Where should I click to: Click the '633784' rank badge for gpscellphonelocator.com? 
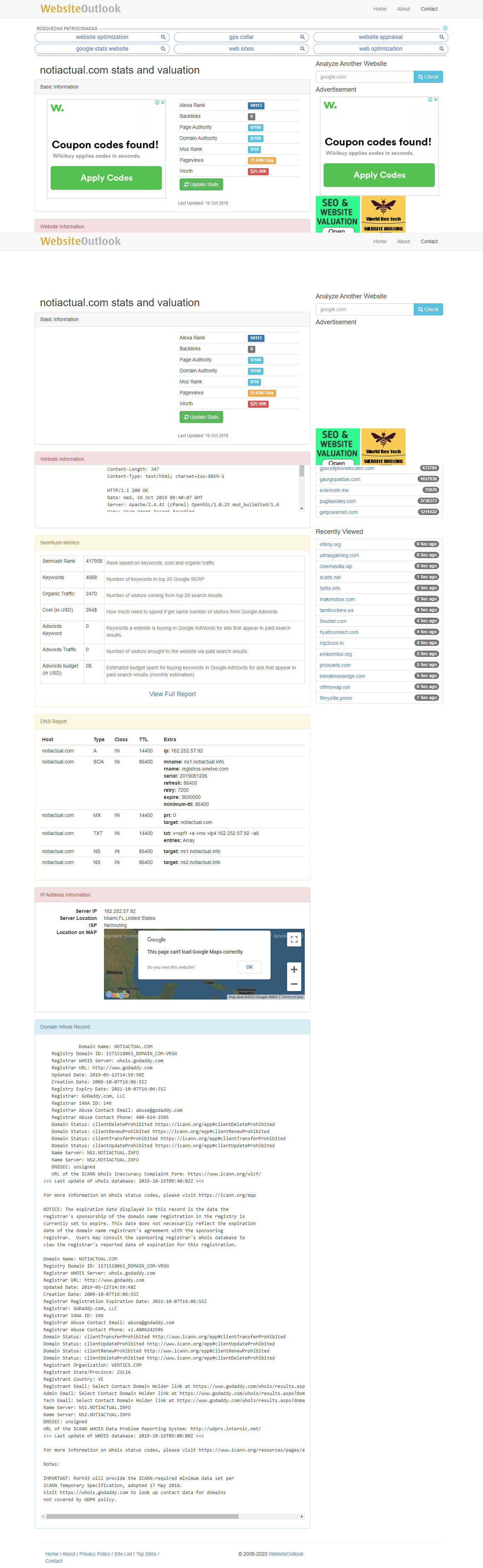(x=430, y=468)
